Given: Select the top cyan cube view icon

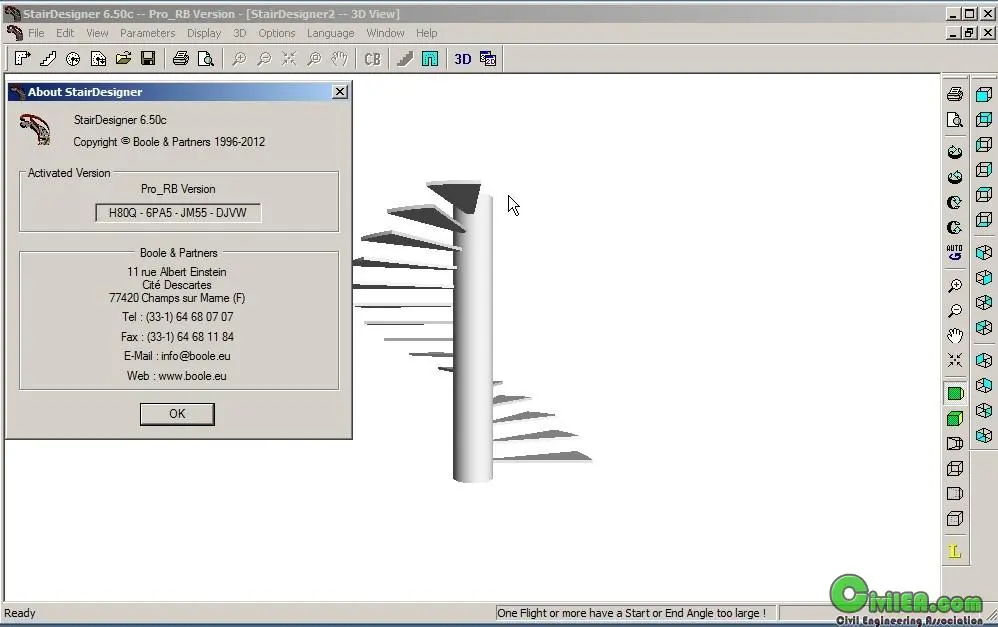Looking at the screenshot, I should click(984, 94).
